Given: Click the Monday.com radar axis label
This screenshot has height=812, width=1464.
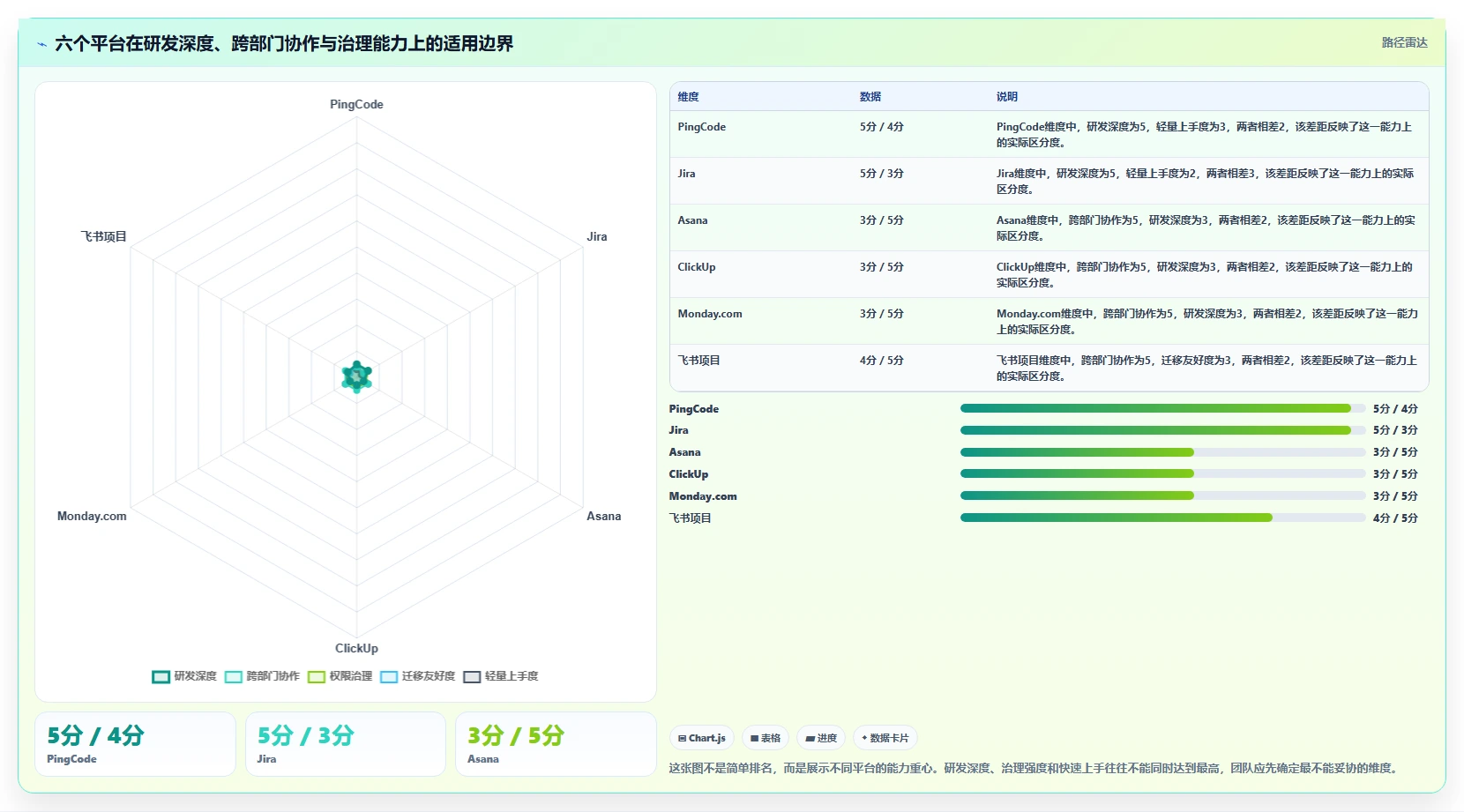Looking at the screenshot, I should click(92, 516).
